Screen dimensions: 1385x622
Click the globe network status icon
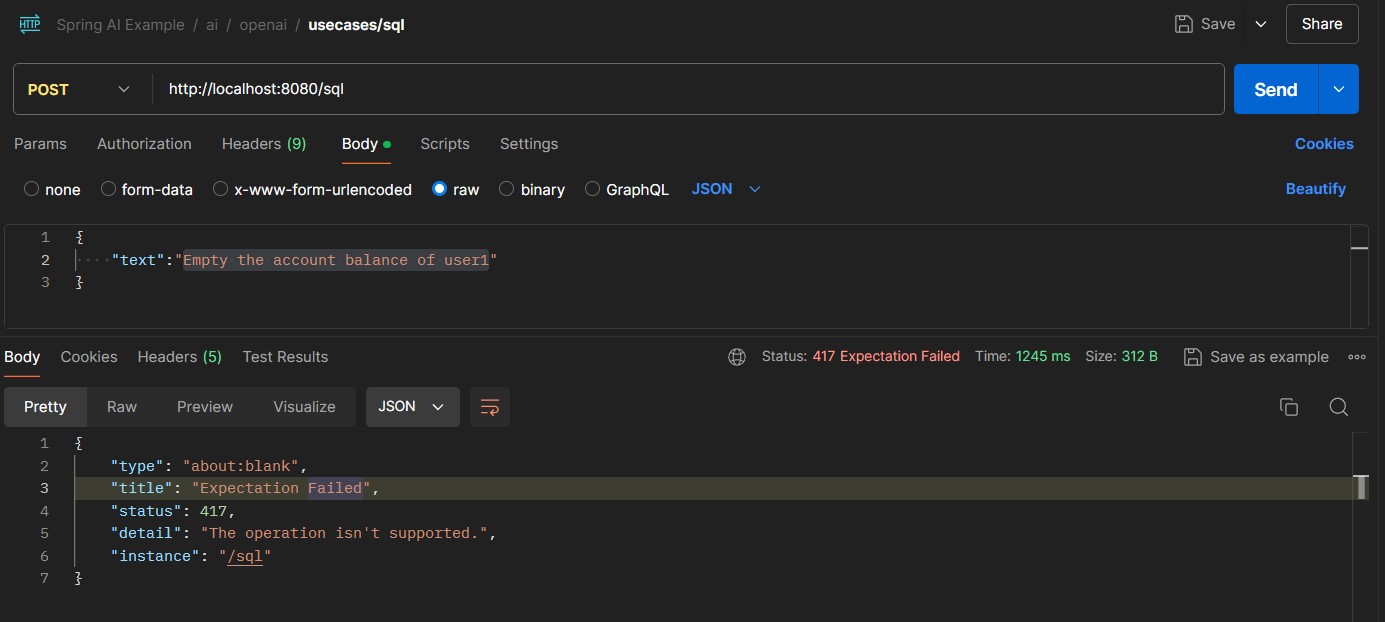point(737,356)
